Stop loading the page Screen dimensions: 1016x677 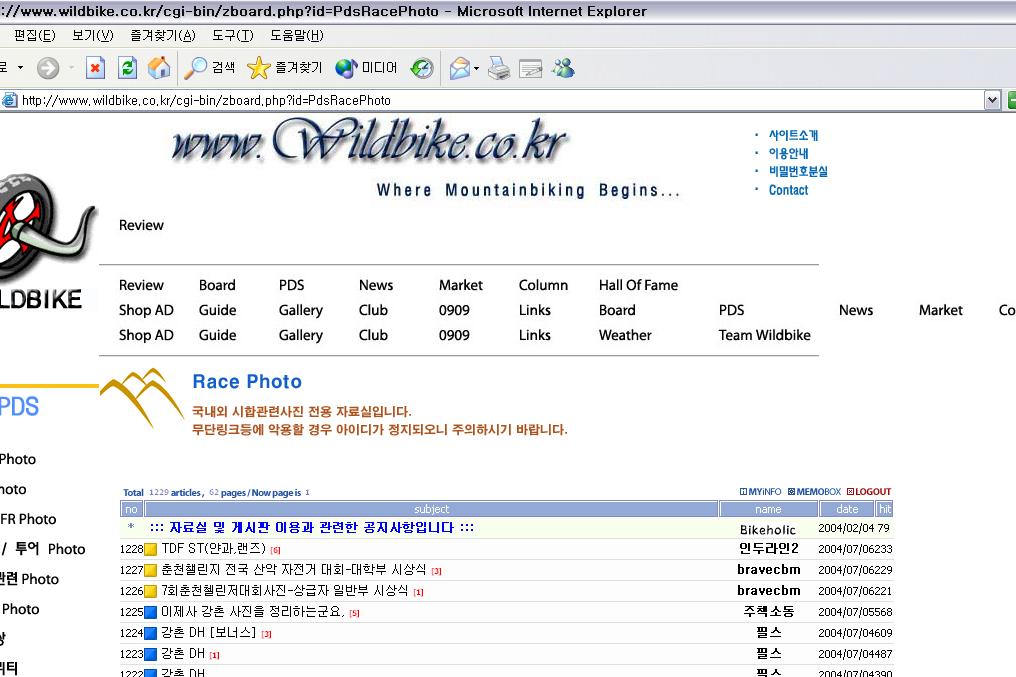[x=95, y=68]
